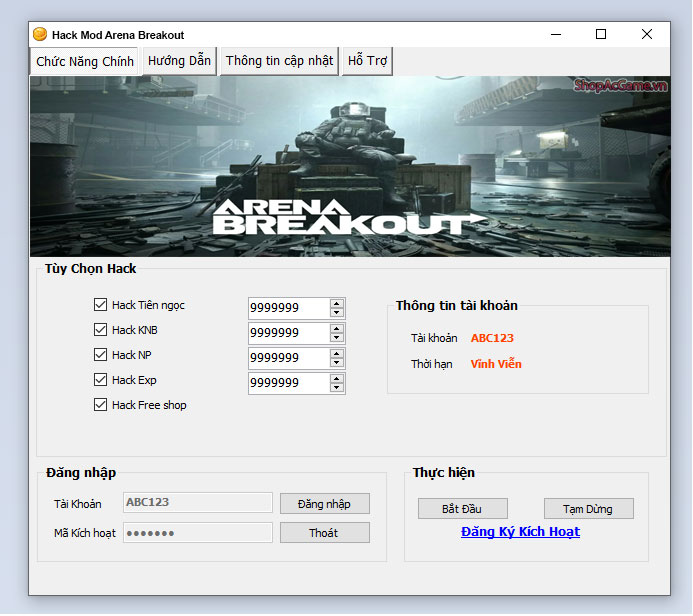Disable the Hack Exp checkbox
693x616 pixels.
(100, 380)
